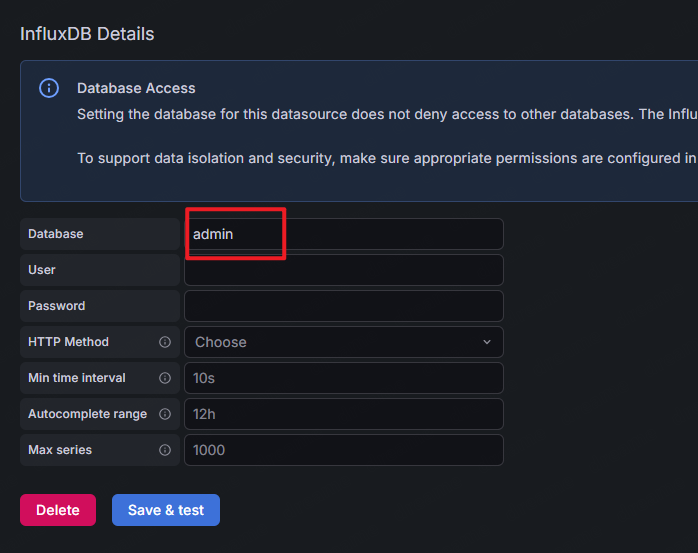Click the InfluxDB Details section heading
Image resolution: width=698 pixels, height=553 pixels.
coord(87,34)
